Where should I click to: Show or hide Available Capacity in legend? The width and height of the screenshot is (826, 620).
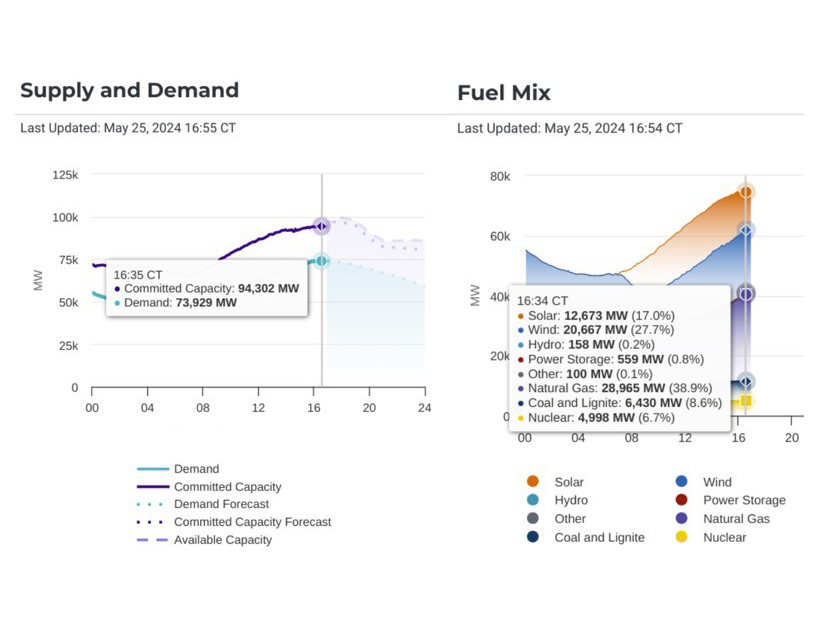coord(222,540)
